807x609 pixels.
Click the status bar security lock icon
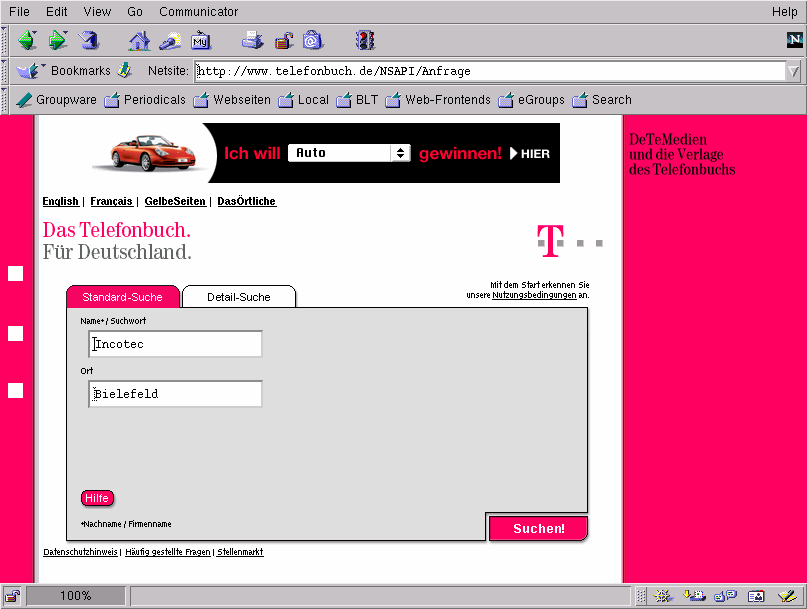[12, 596]
